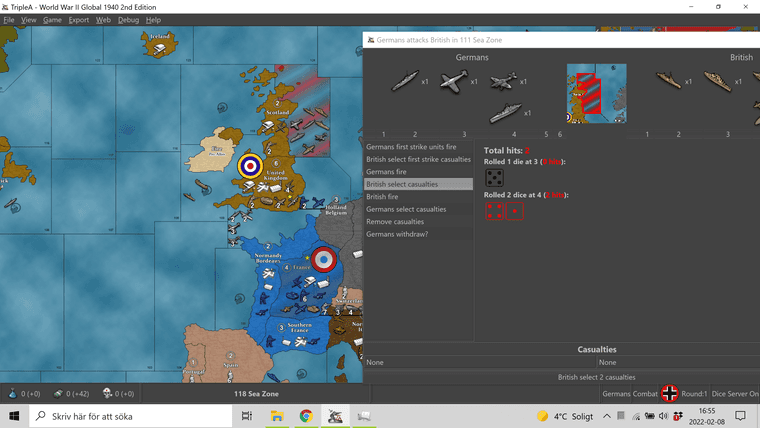Click the Casualties header

click(x=597, y=349)
